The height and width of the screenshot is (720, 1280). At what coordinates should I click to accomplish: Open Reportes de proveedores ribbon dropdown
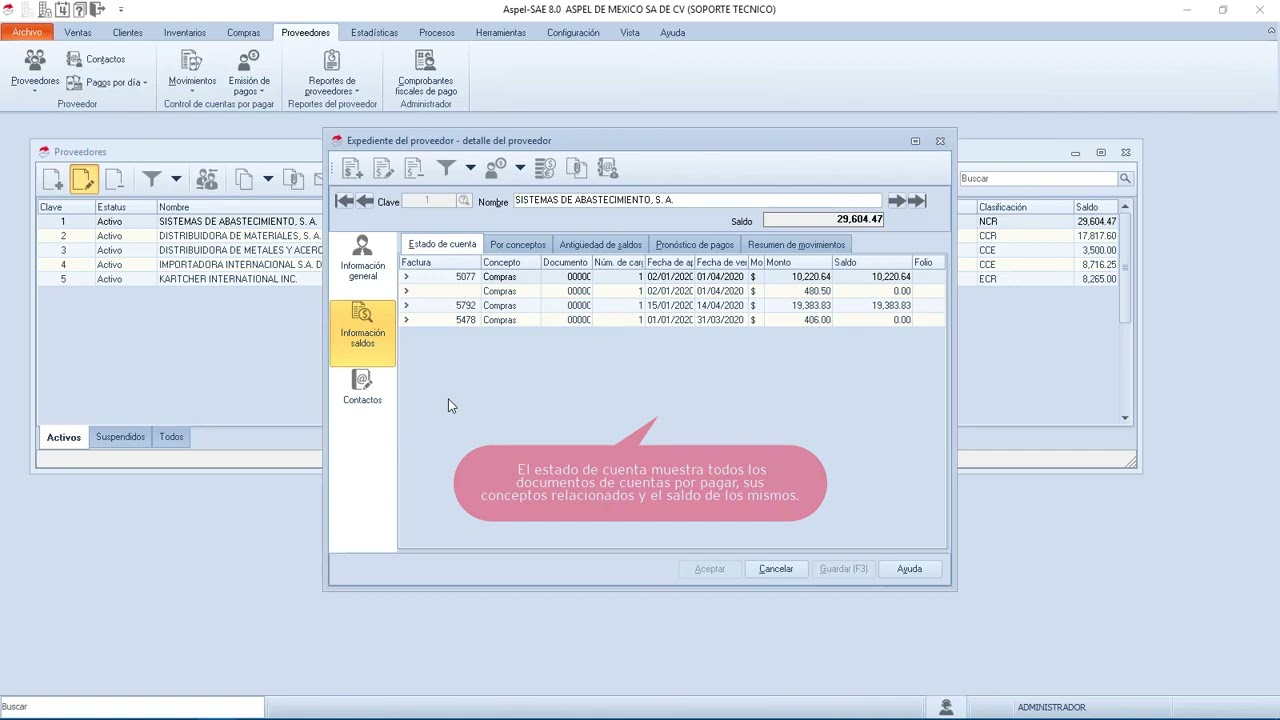coord(332,72)
